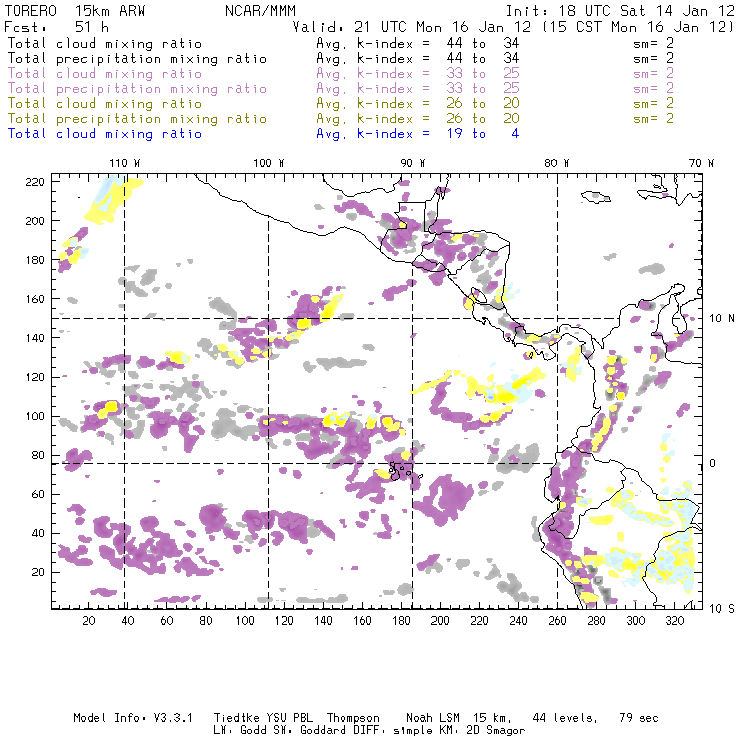Image resolution: width=740 pixels, height=740 pixels.
Task: Select the "Init: 18 UTC Sat 14 Jan 12" text
Action: point(620,10)
